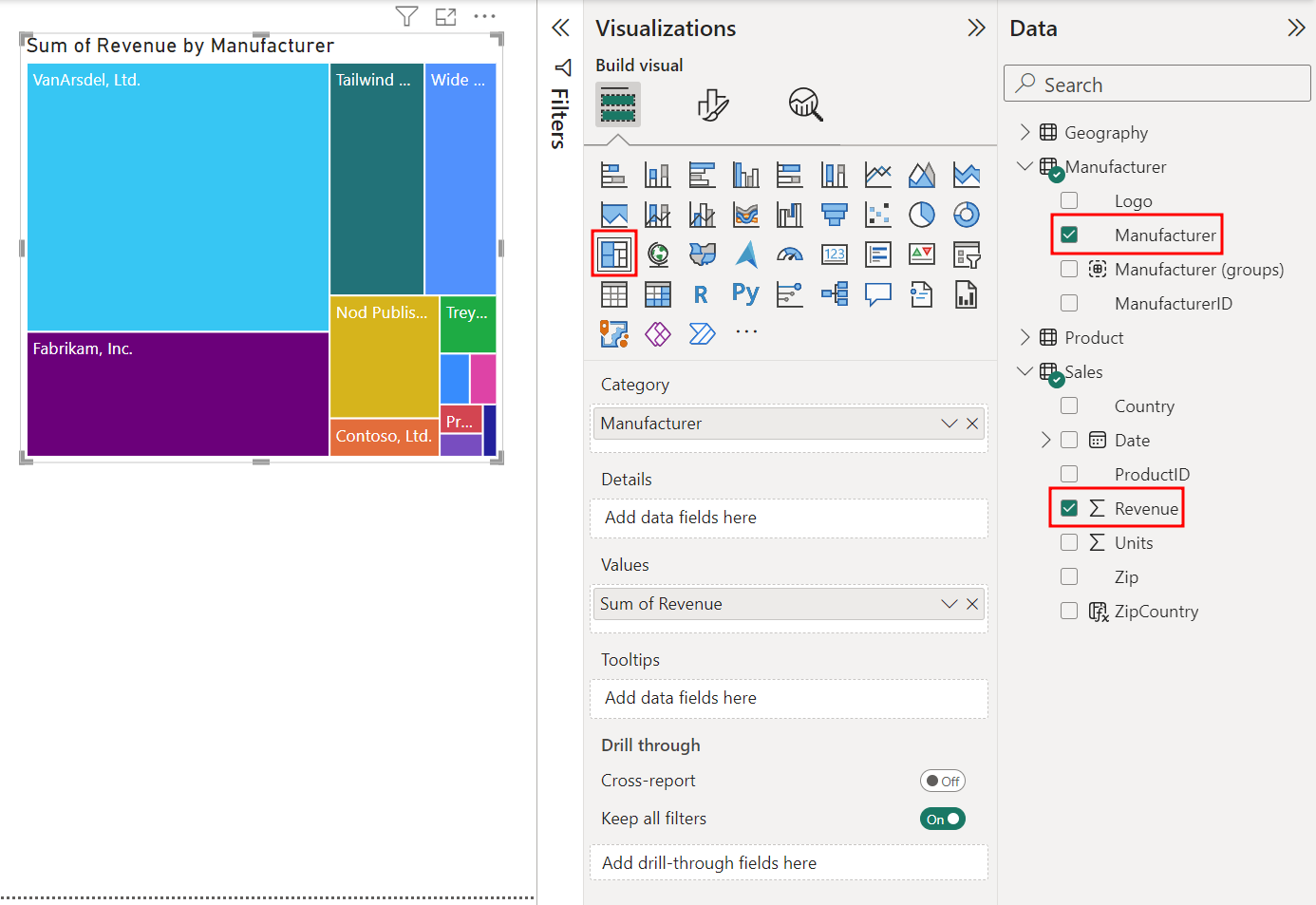Insert the Q&A speech bubble visual
The width and height of the screenshot is (1316, 905).
(x=878, y=294)
